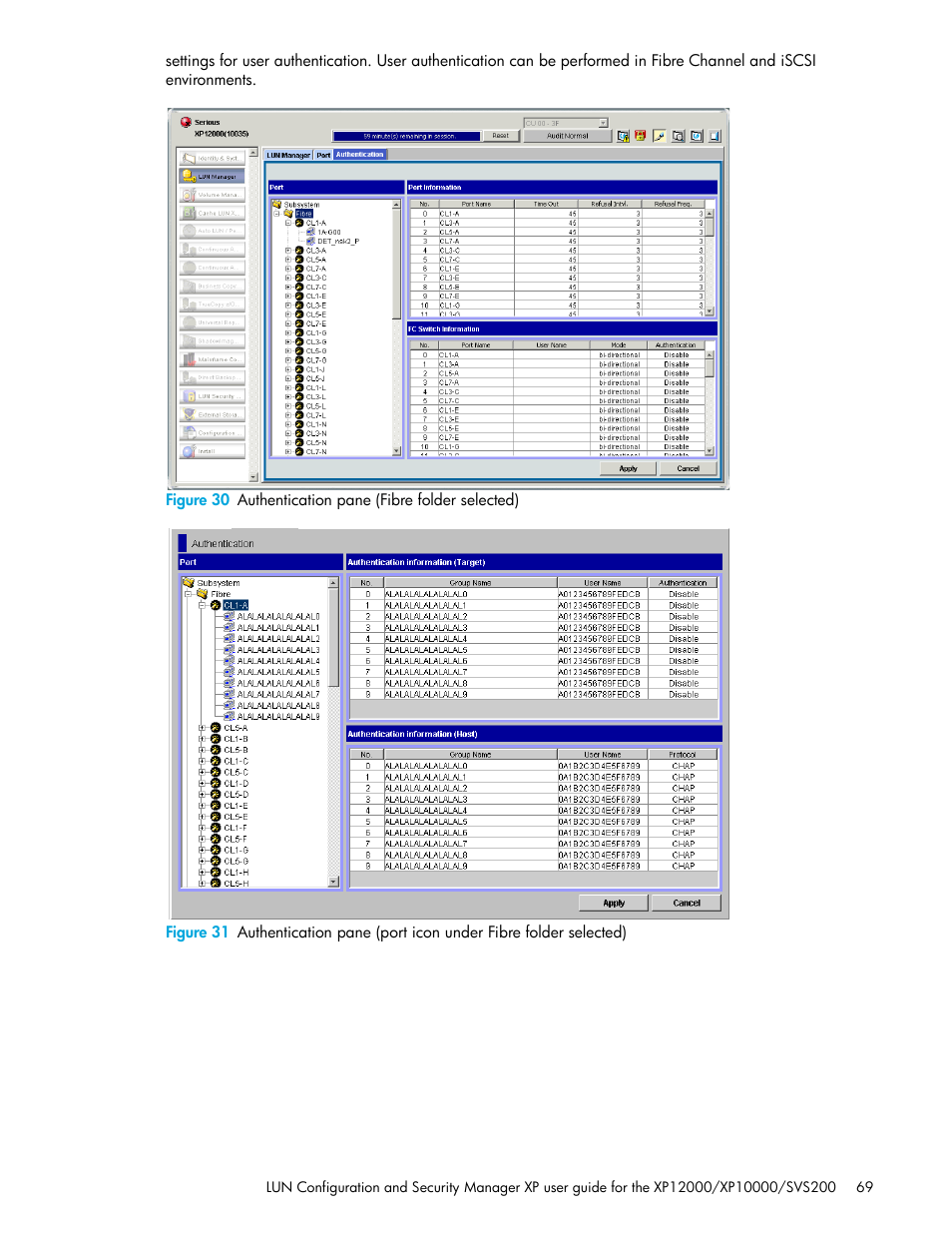Screen dimensions: 952x1233
Task: Expand the CL7-C node in Figure 30 tree
Action: [288, 288]
